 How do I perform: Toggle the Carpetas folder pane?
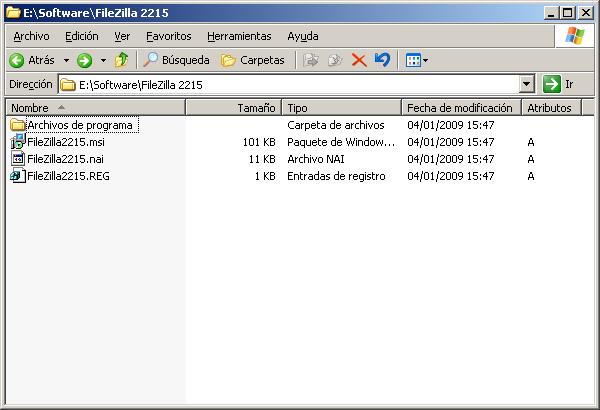(x=253, y=60)
